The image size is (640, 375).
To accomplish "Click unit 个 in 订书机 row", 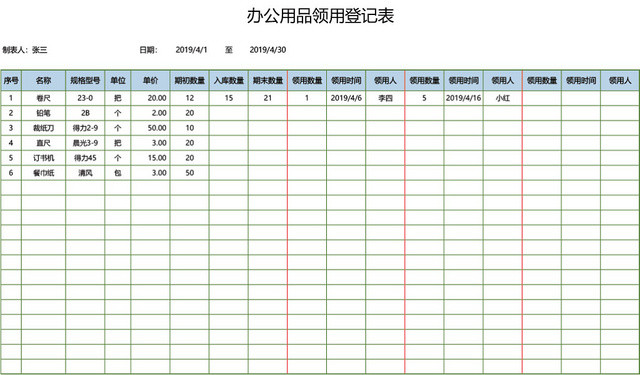I will (x=118, y=158).
